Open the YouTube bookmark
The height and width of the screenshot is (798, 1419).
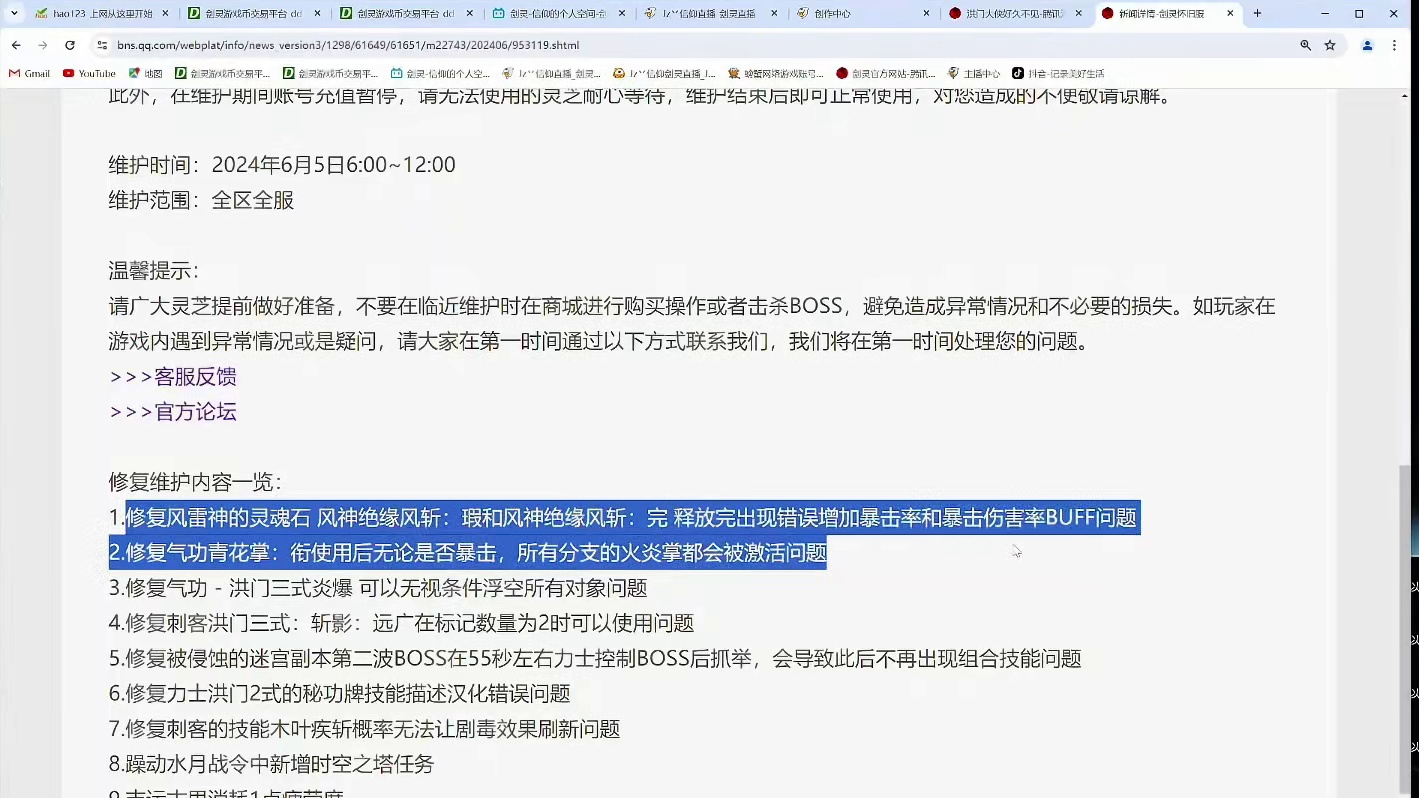tap(88, 72)
